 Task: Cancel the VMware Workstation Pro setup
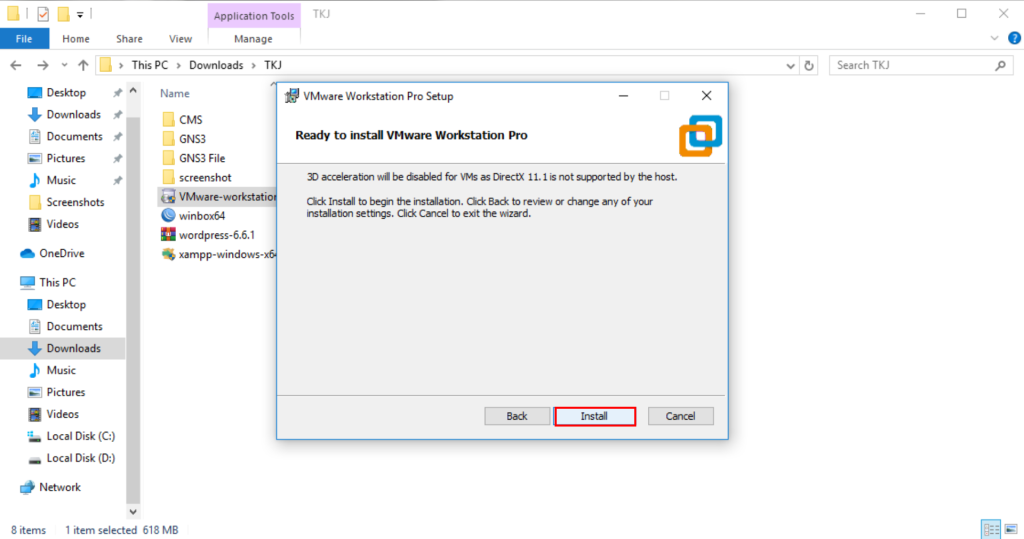pos(680,416)
